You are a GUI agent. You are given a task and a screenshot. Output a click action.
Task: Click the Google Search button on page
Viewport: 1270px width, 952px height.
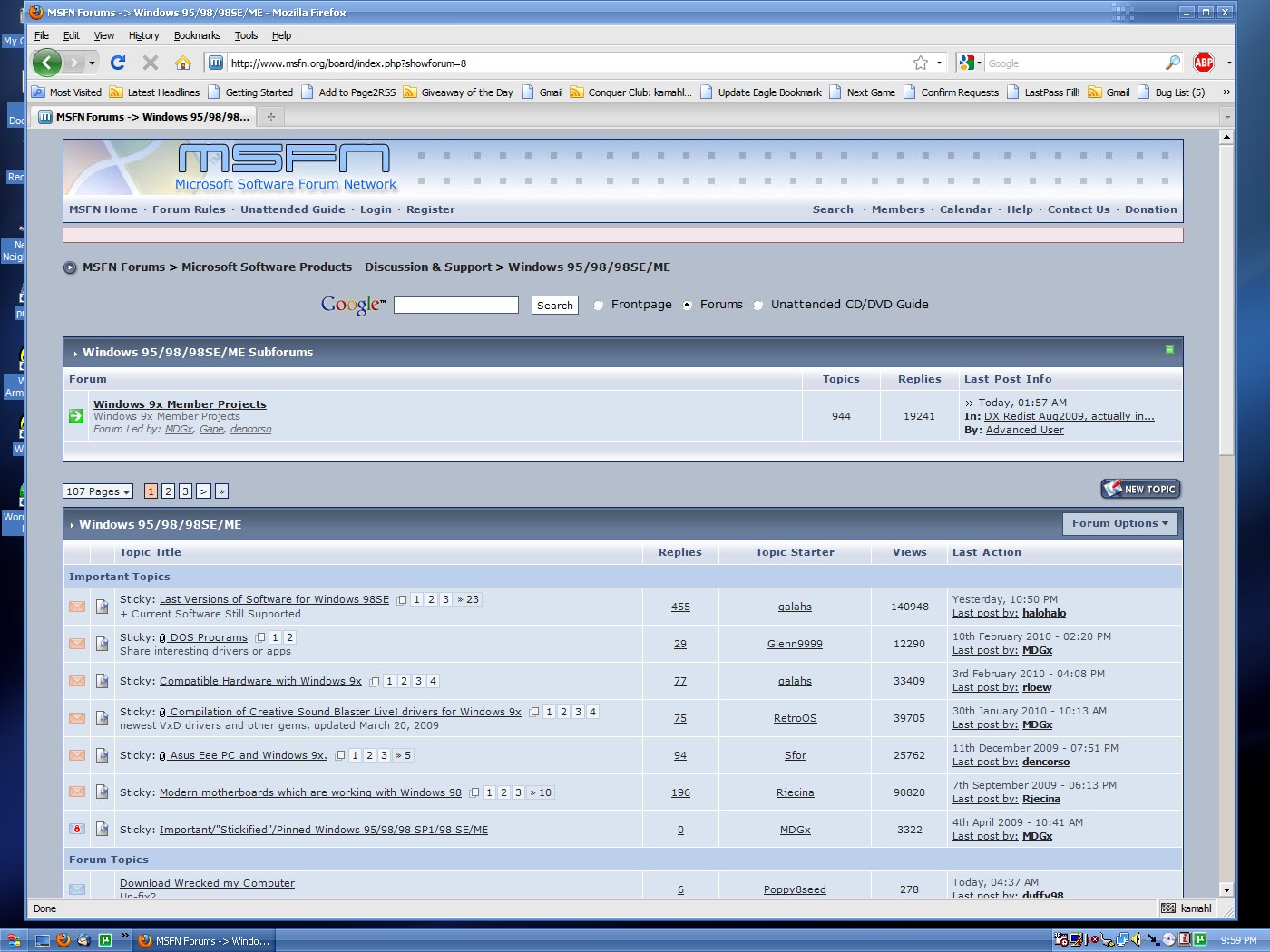tap(554, 306)
